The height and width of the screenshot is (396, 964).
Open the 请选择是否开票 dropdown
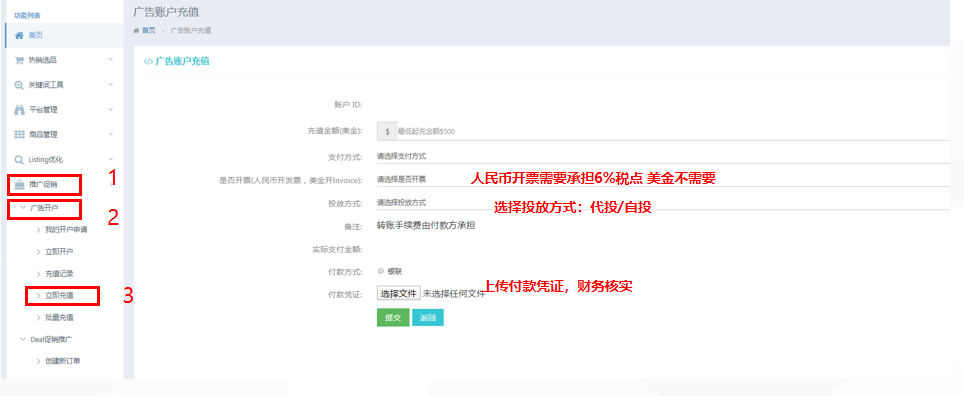pos(663,179)
